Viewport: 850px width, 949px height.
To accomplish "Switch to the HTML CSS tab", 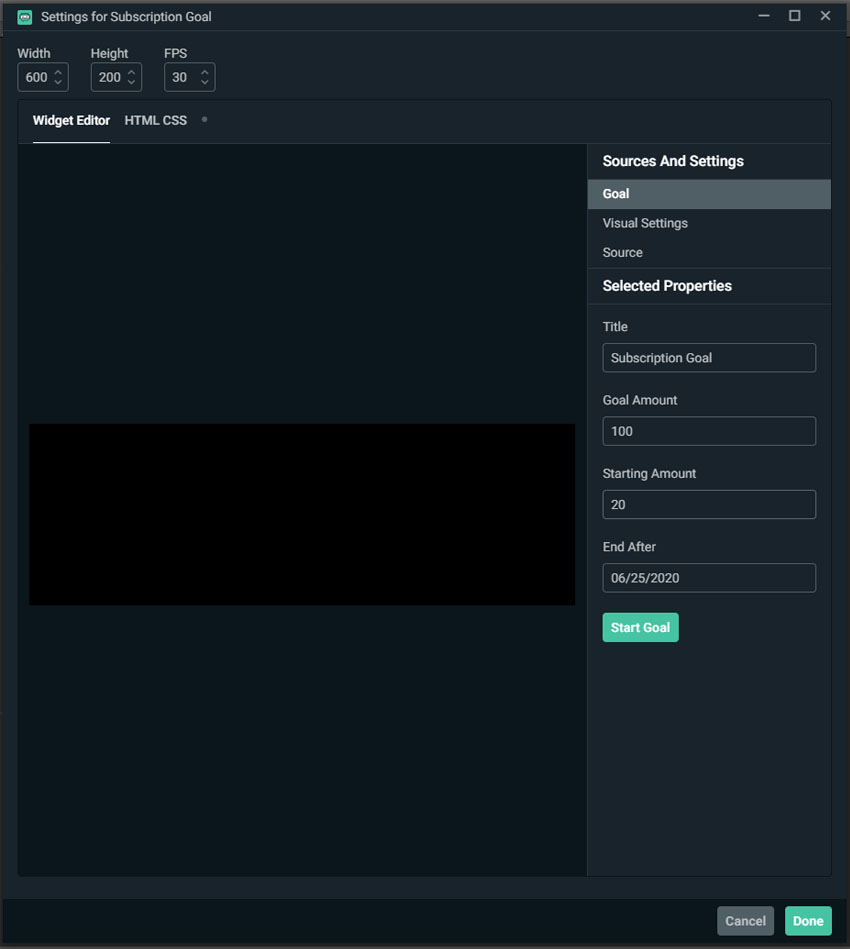I will [156, 120].
